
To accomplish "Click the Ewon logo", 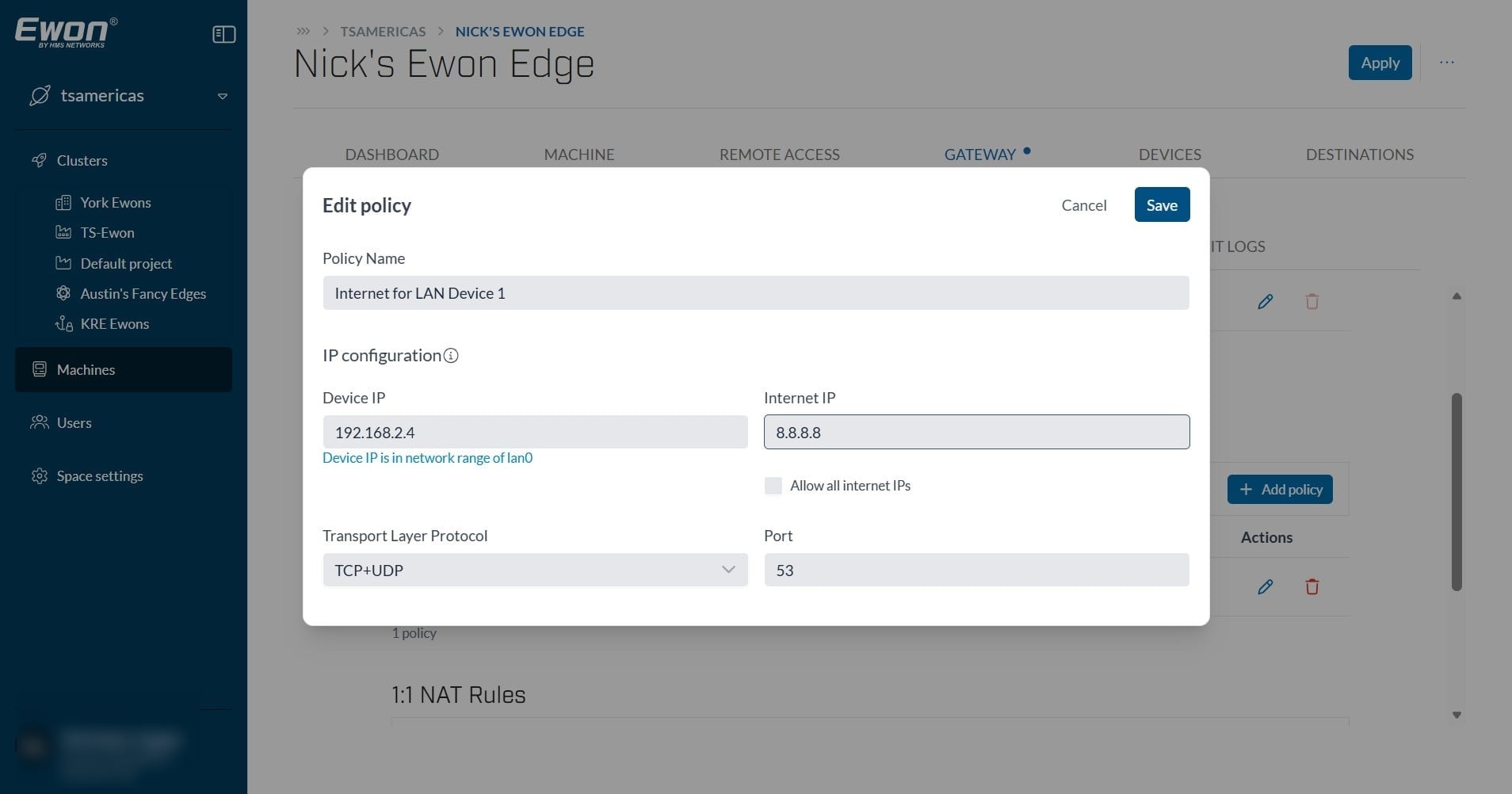I will [x=67, y=32].
